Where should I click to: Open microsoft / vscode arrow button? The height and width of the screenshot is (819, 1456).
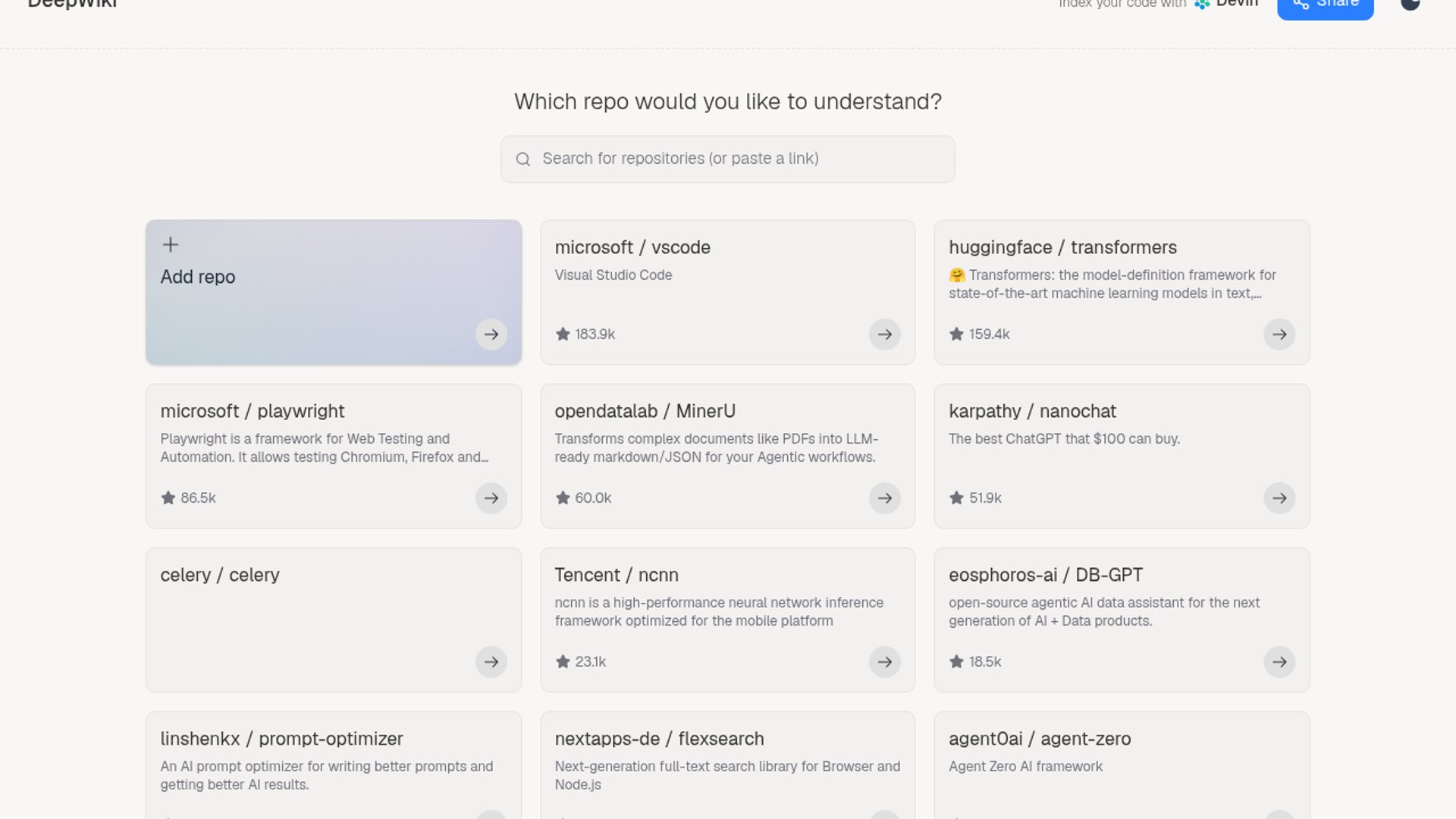tap(885, 334)
